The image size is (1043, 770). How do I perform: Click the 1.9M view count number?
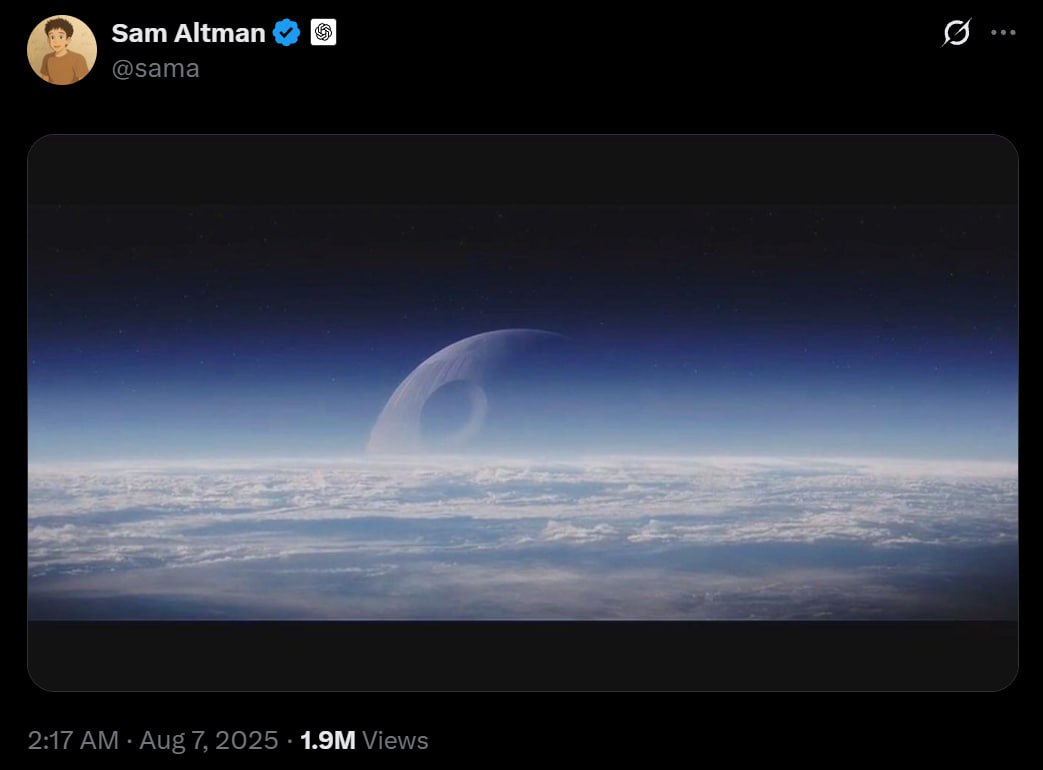[x=327, y=740]
